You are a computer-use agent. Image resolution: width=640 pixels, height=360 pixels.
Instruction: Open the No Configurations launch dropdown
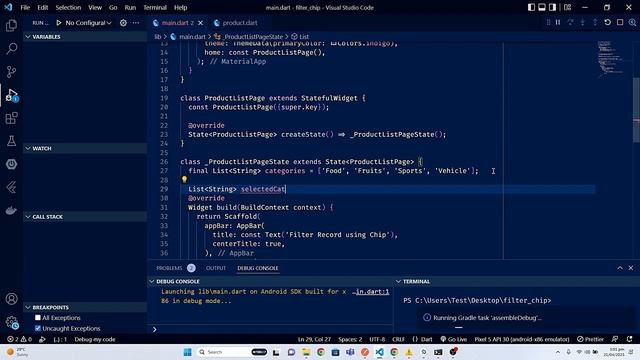pyautogui.click(x=88, y=23)
